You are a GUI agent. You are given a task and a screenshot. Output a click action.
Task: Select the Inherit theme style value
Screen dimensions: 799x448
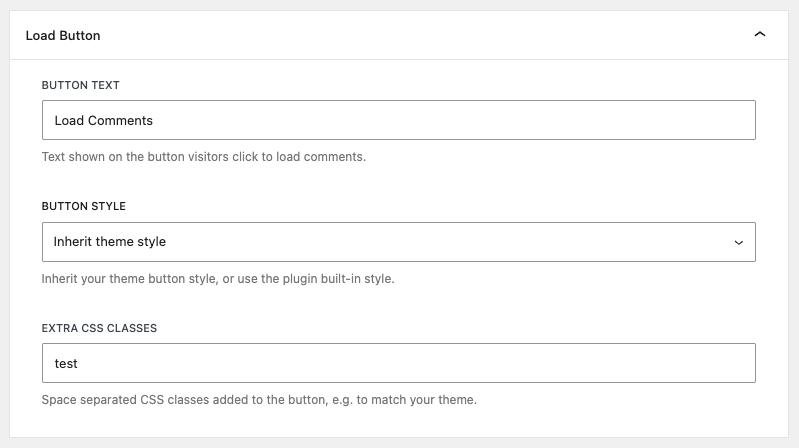(110, 242)
